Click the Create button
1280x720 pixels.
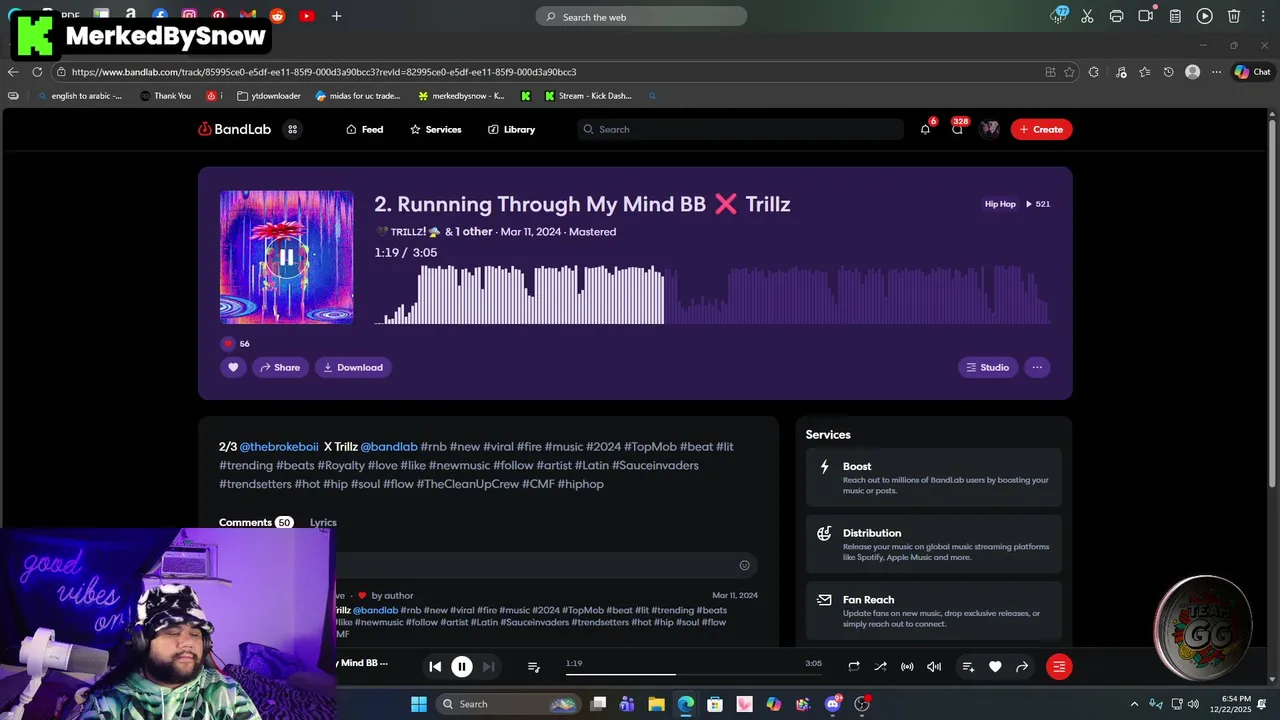point(1041,129)
